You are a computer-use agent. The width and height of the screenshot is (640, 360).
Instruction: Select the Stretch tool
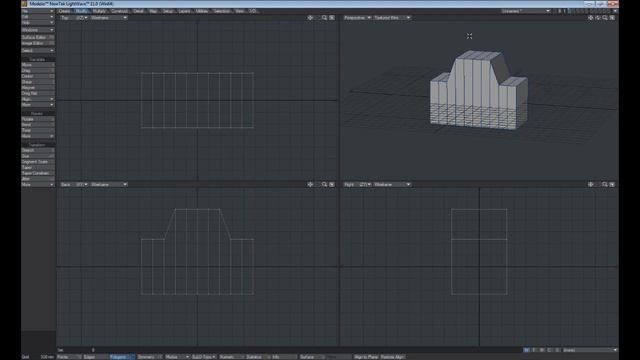(38, 150)
